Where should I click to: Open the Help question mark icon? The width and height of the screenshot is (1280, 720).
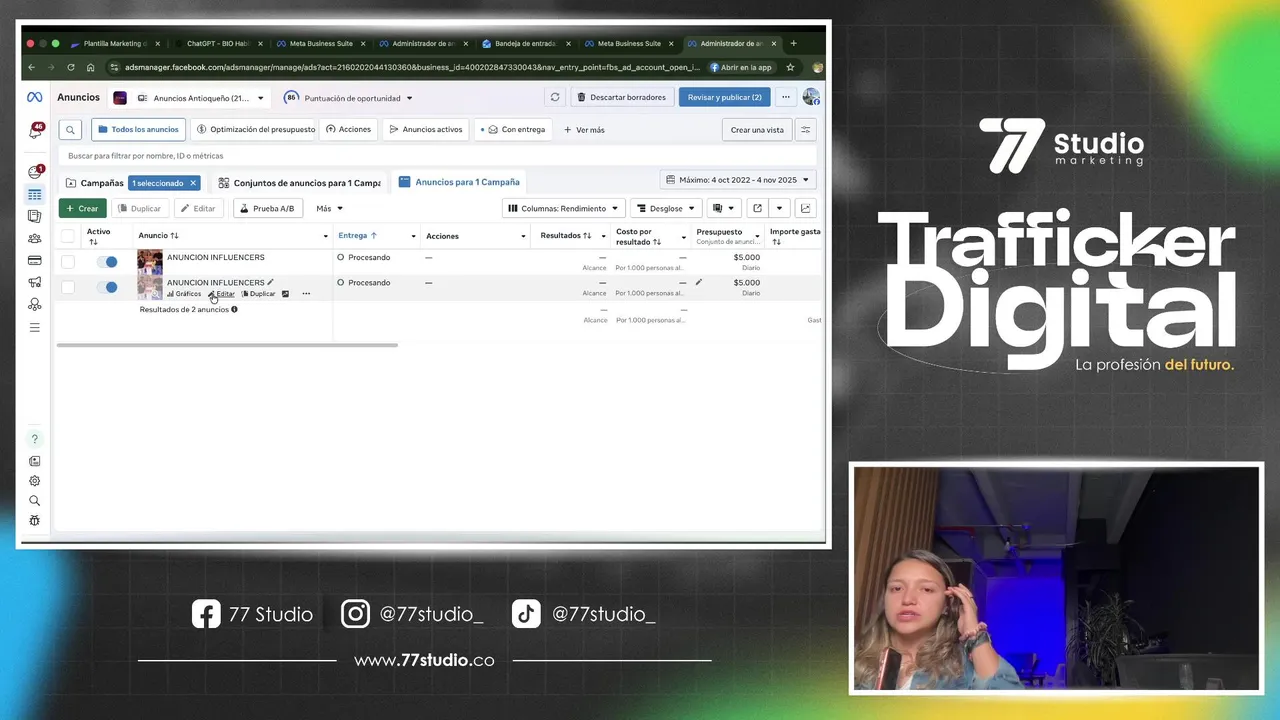click(35, 439)
